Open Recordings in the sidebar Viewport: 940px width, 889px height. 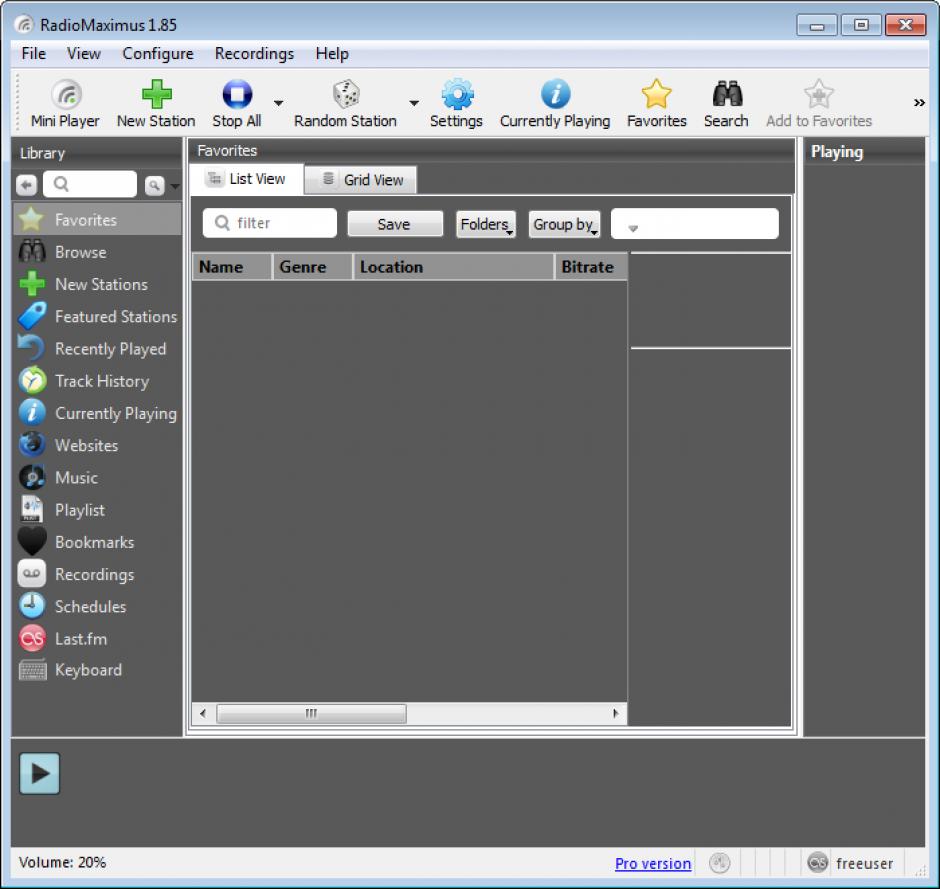[x=97, y=574]
